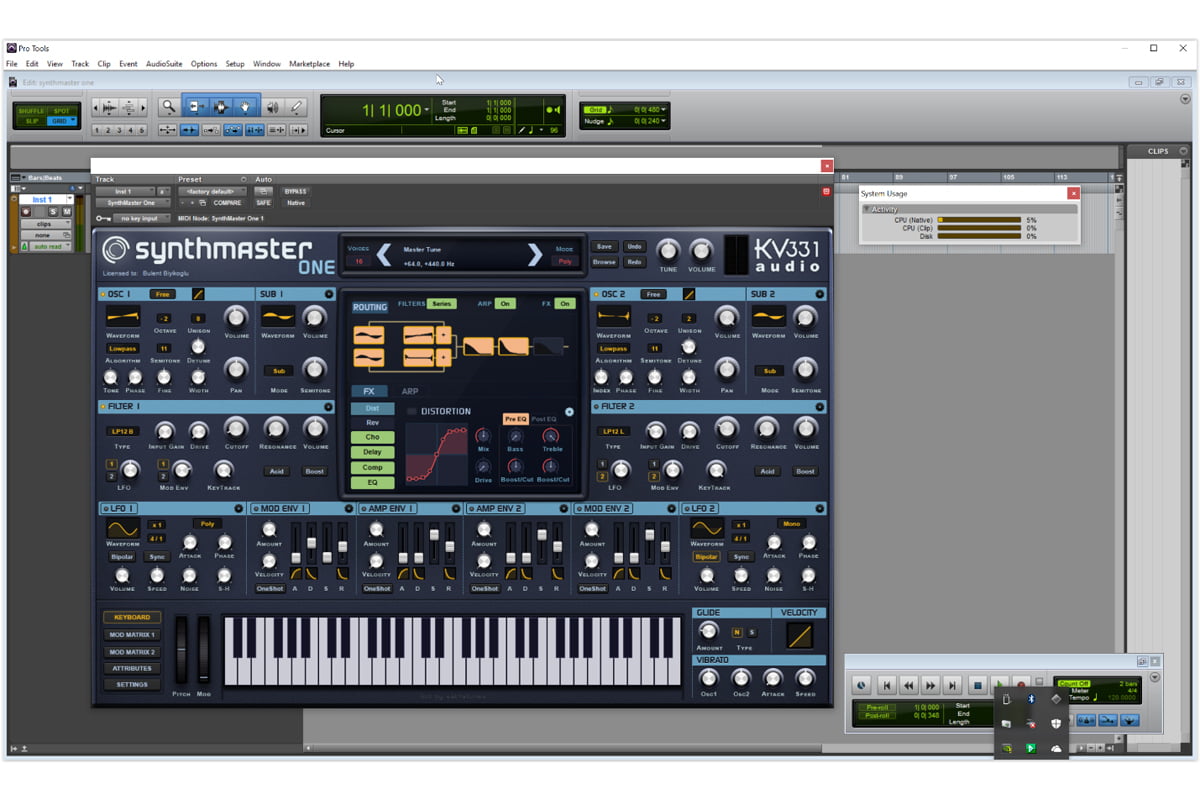The width and height of the screenshot is (1200, 800).
Task: Open Filter 2 LP12 L type dropdown
Action: pyautogui.click(x=614, y=431)
